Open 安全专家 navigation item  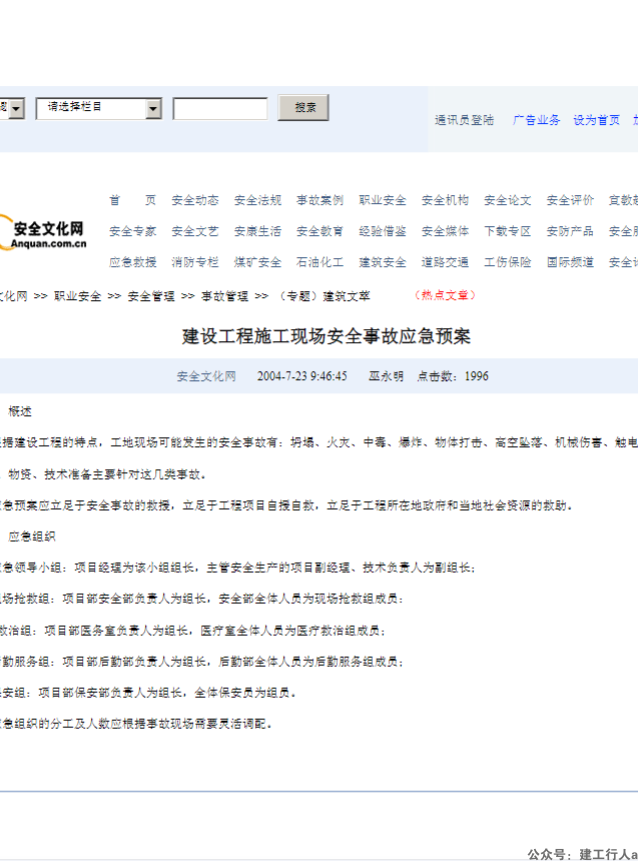click(x=133, y=231)
